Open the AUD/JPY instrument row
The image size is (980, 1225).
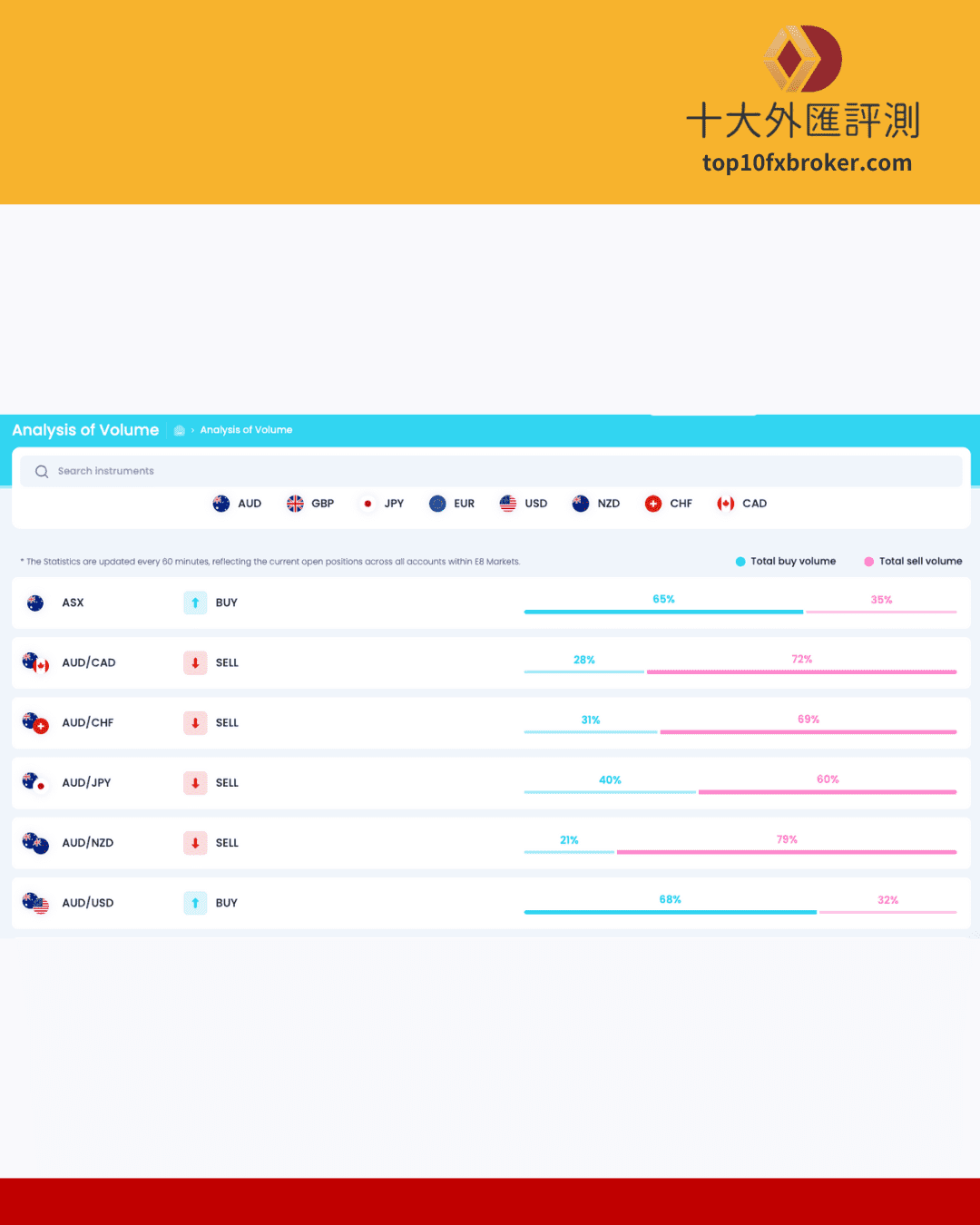[x=86, y=783]
